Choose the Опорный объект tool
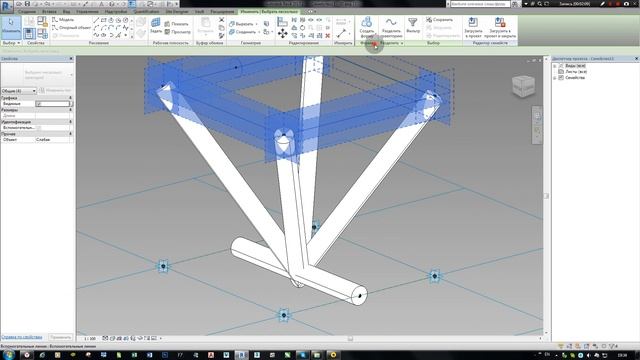The height and width of the screenshot is (360, 640). (x=71, y=27)
